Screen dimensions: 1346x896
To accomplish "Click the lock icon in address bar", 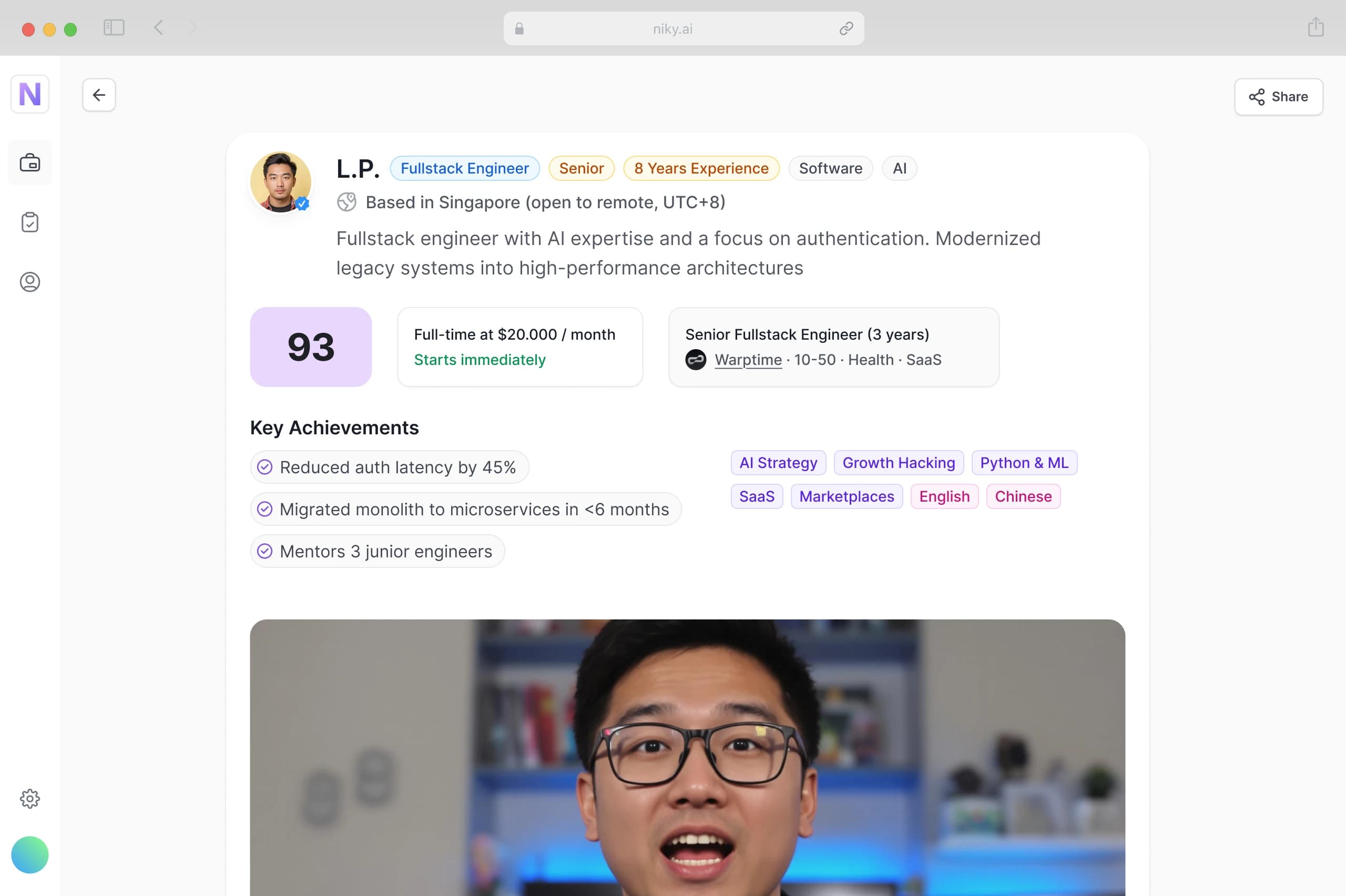I will coord(519,28).
